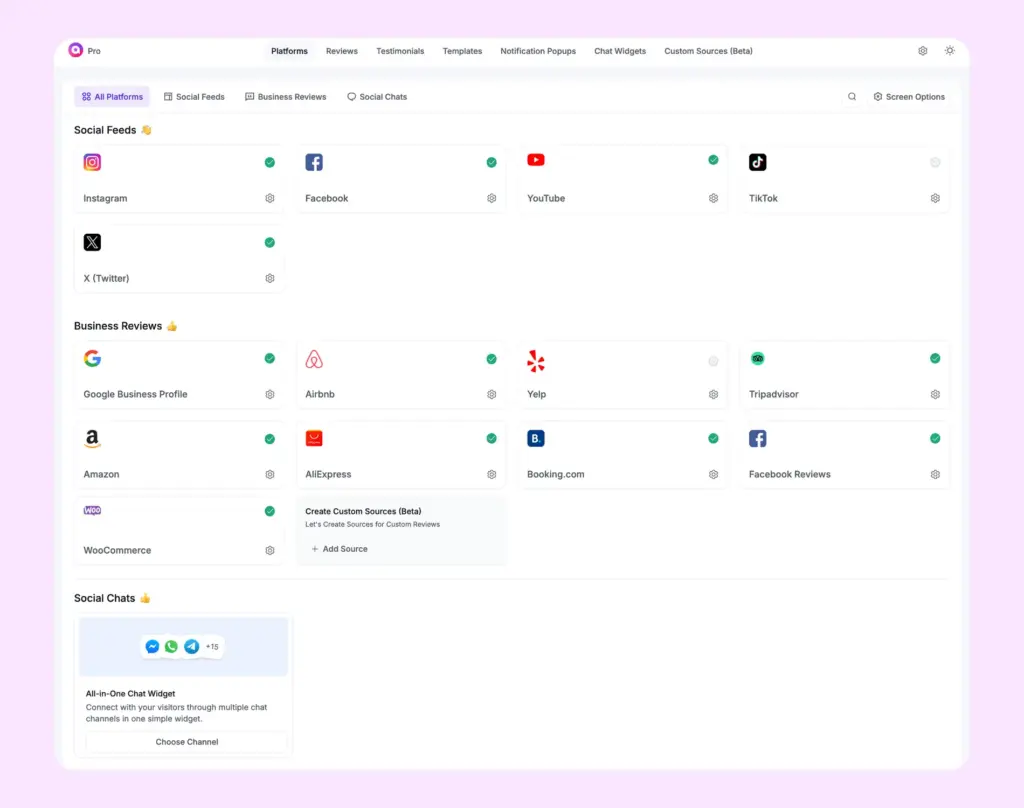Select the Instagram platform icon

pyautogui.click(x=92, y=162)
